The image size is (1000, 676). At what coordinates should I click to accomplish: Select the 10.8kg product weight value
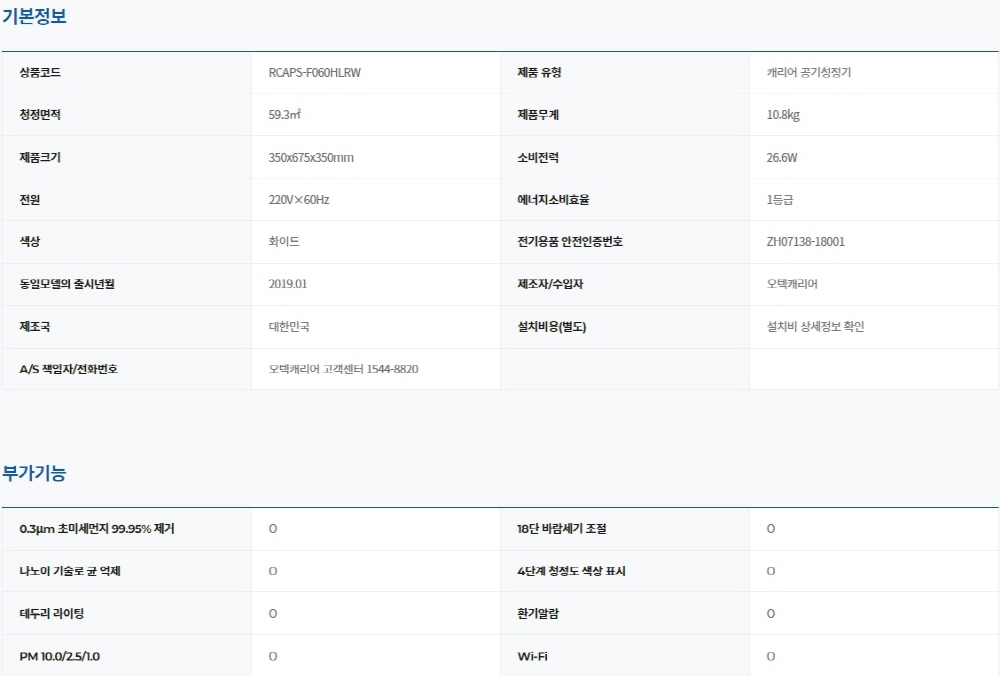coord(783,115)
